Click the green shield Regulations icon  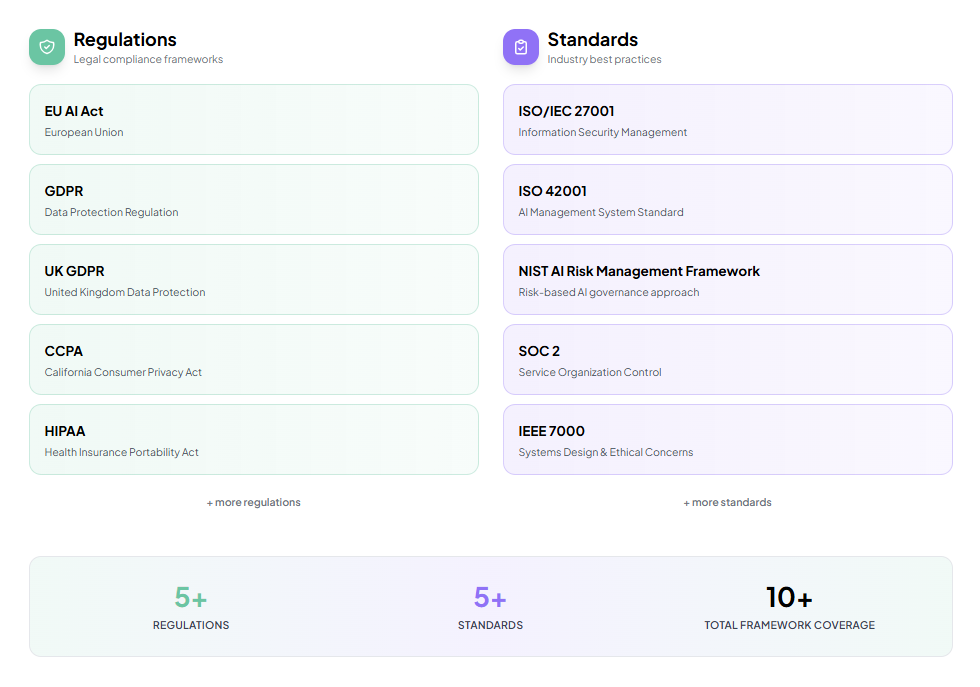47,47
